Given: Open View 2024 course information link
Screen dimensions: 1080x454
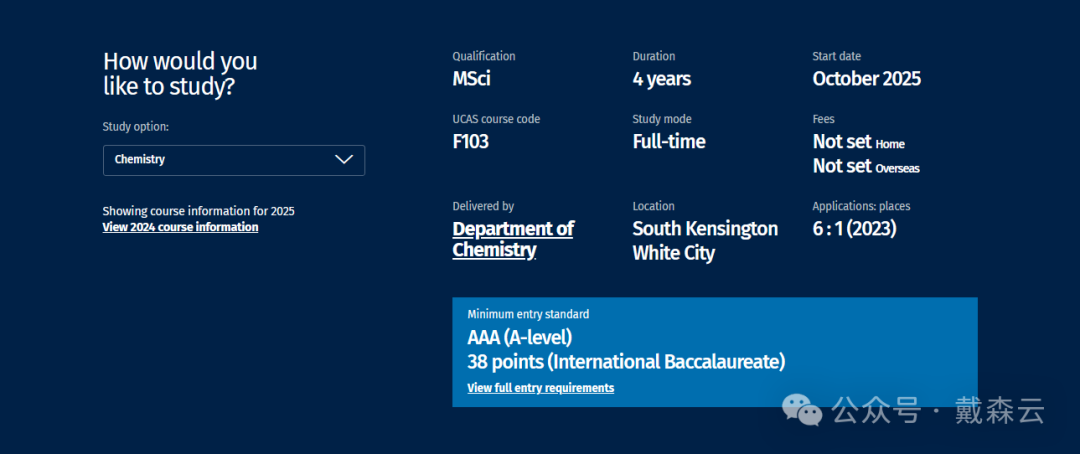Looking at the screenshot, I should [x=180, y=227].
